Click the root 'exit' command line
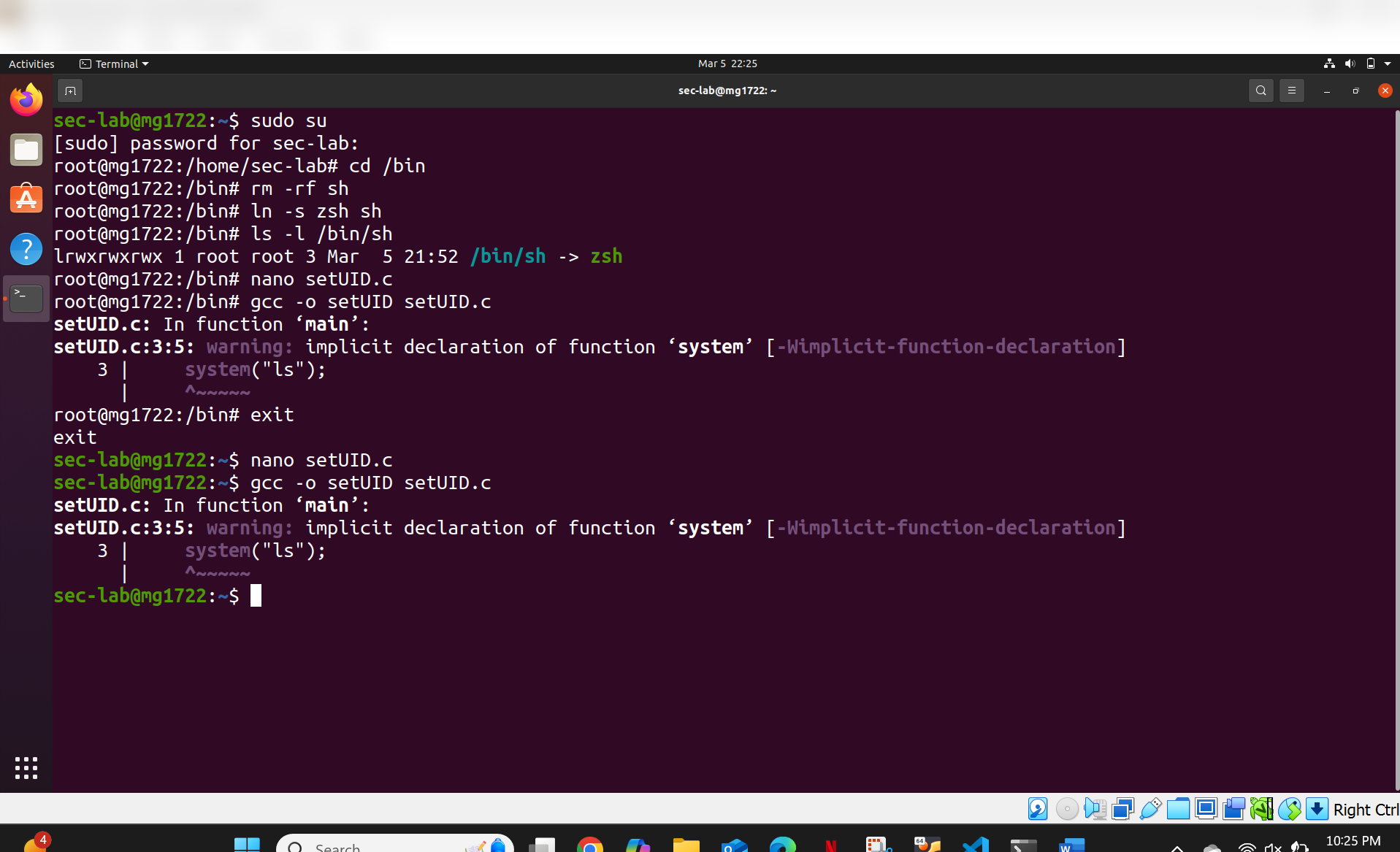This screenshot has height=852, width=1400. [272, 415]
